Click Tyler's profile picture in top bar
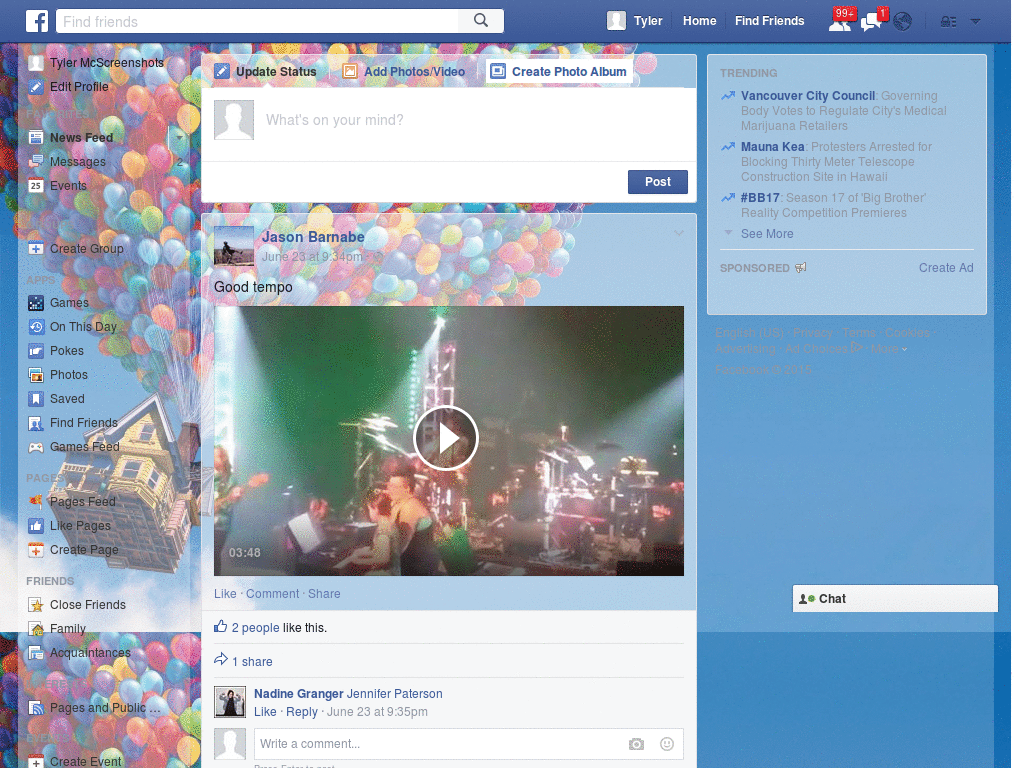Image resolution: width=1024 pixels, height=768 pixels. (616, 21)
